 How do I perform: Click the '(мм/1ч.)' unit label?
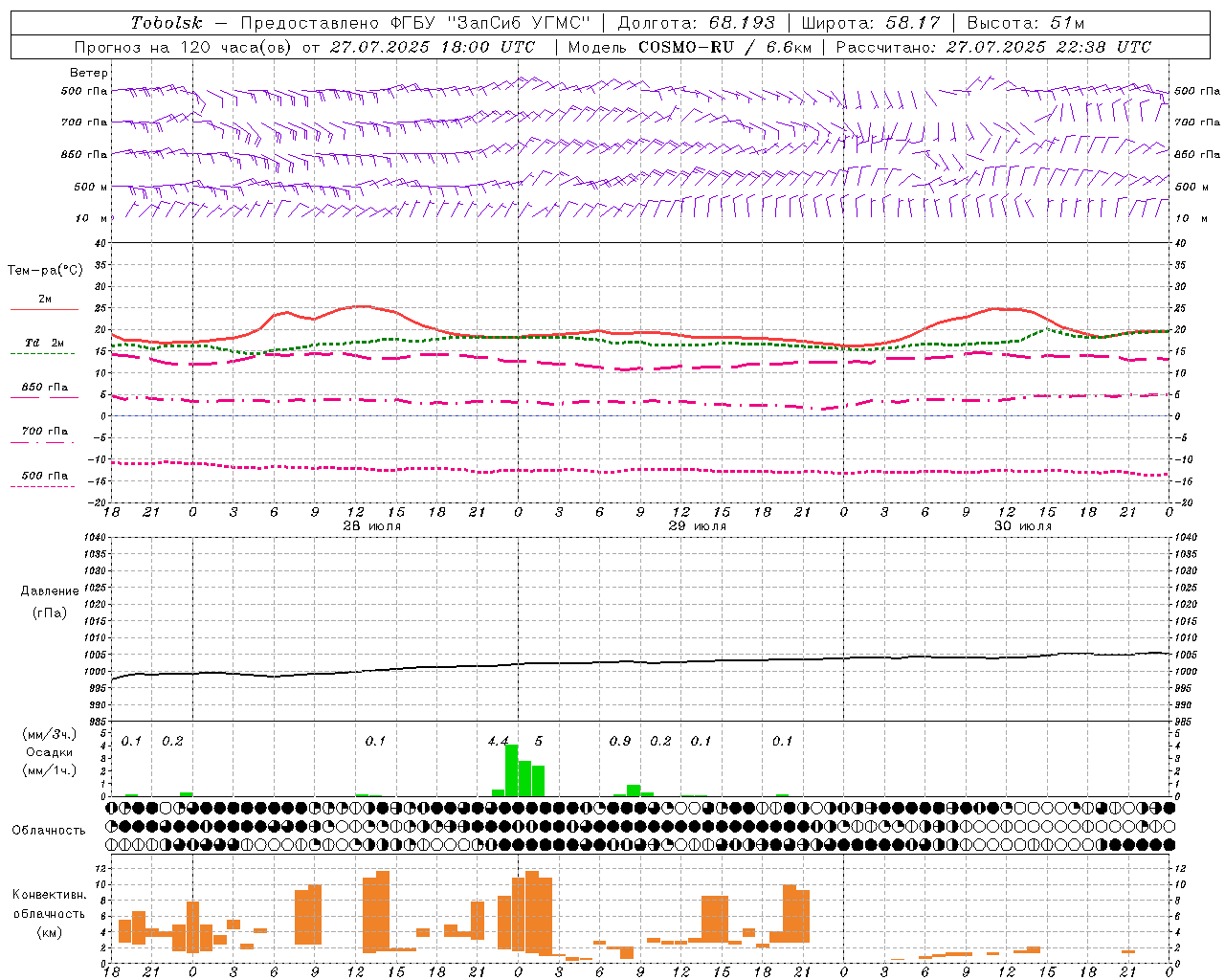(x=50, y=770)
